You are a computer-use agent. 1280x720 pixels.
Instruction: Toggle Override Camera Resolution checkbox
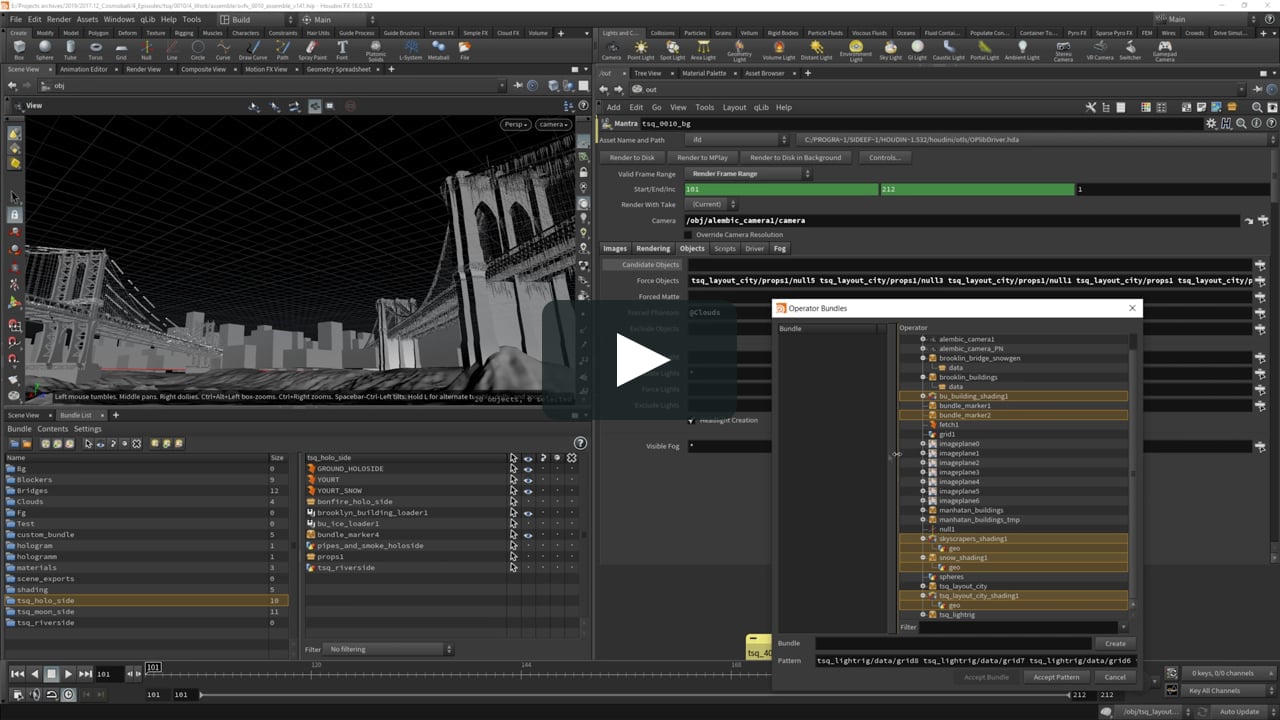click(x=688, y=234)
